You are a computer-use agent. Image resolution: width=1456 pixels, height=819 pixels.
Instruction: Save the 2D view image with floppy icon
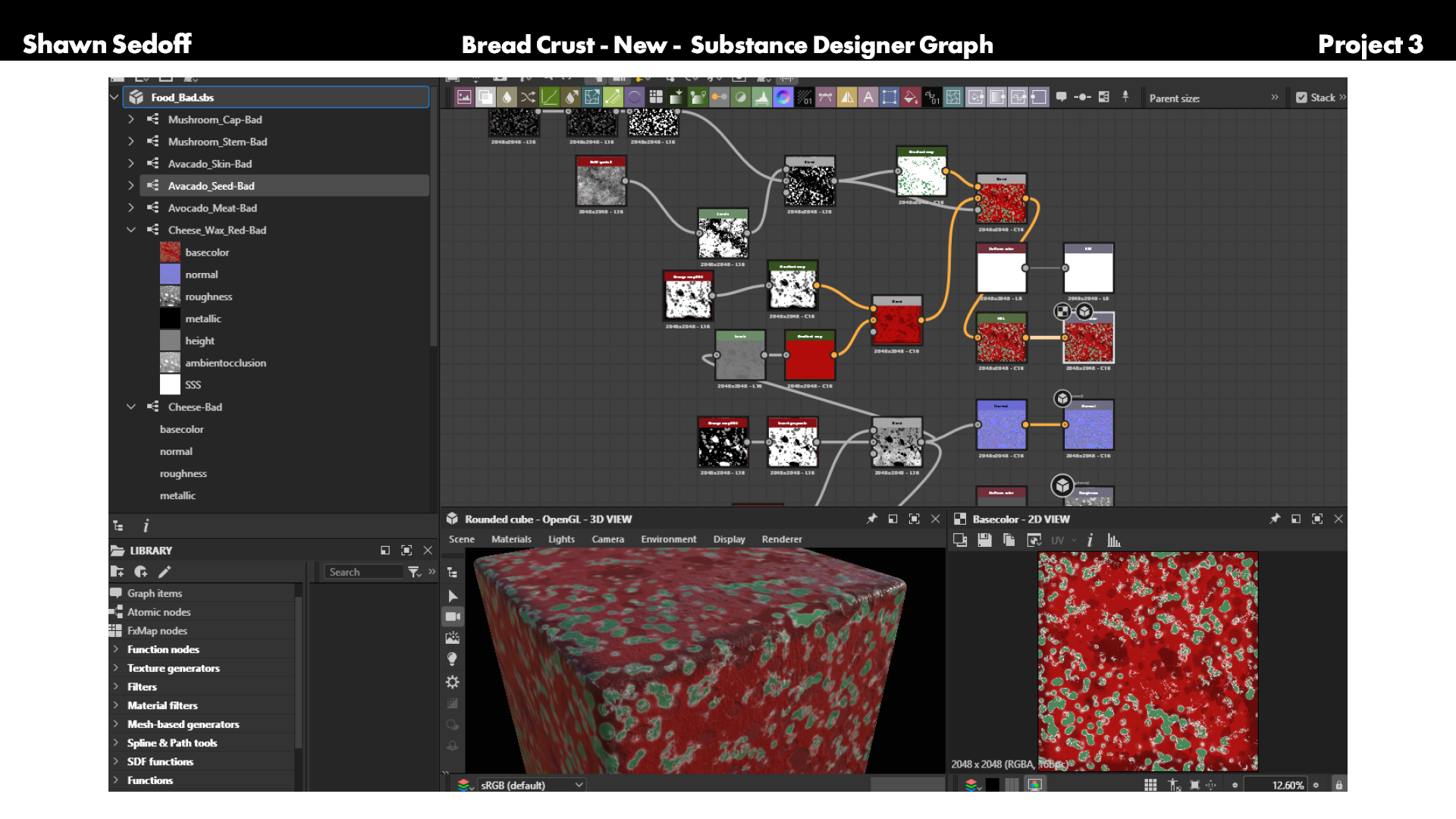[x=984, y=540]
